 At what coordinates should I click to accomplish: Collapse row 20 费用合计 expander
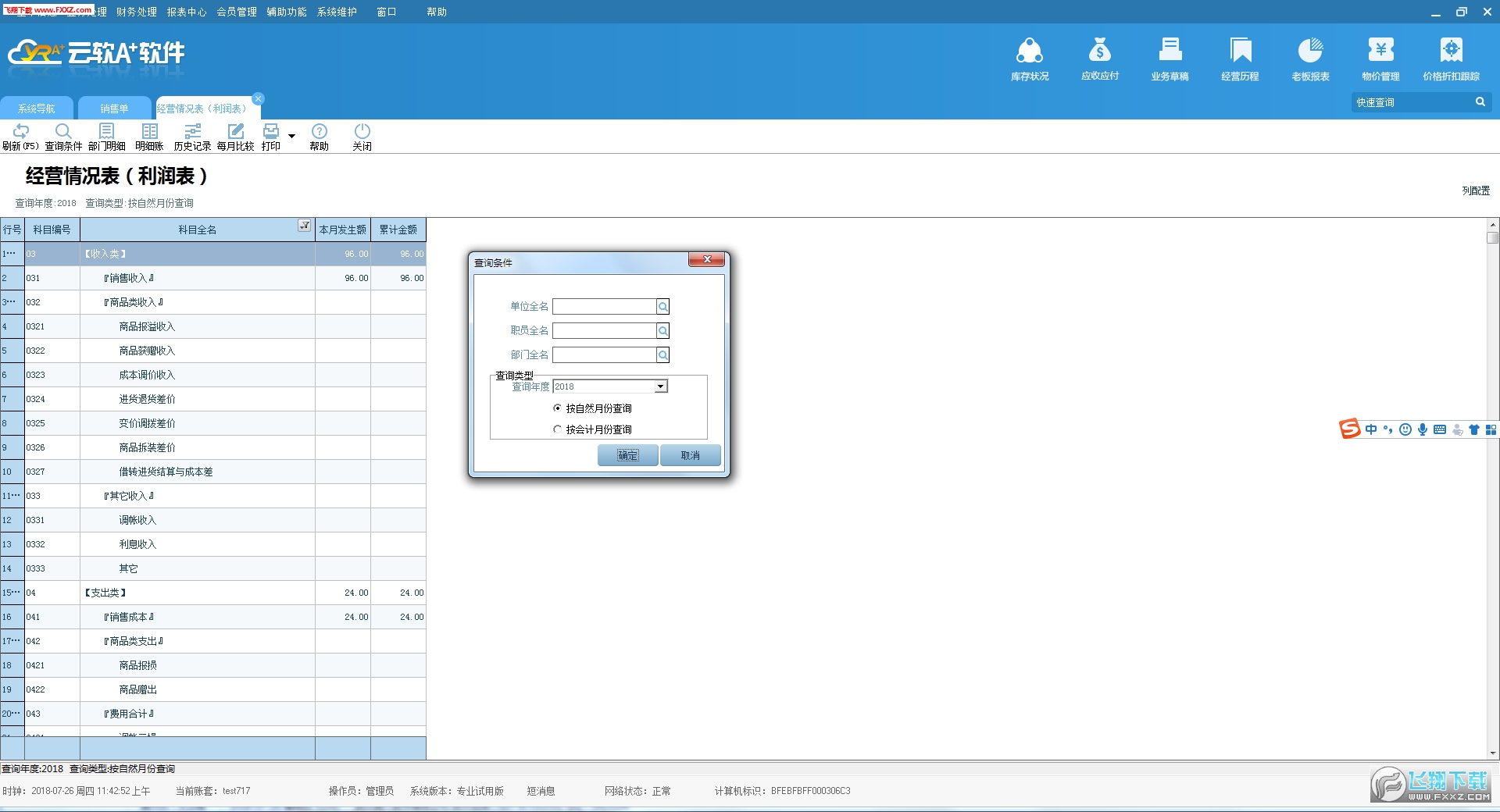tap(11, 714)
